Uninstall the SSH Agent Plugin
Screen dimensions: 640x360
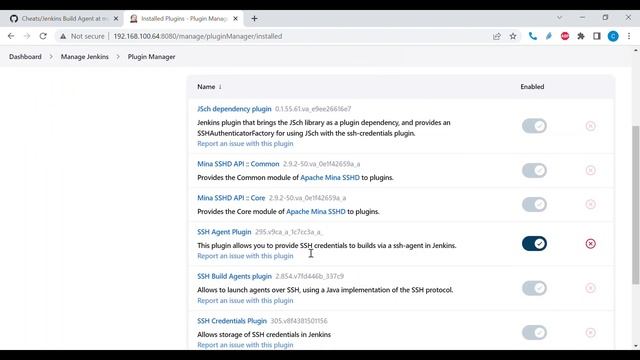coord(590,244)
